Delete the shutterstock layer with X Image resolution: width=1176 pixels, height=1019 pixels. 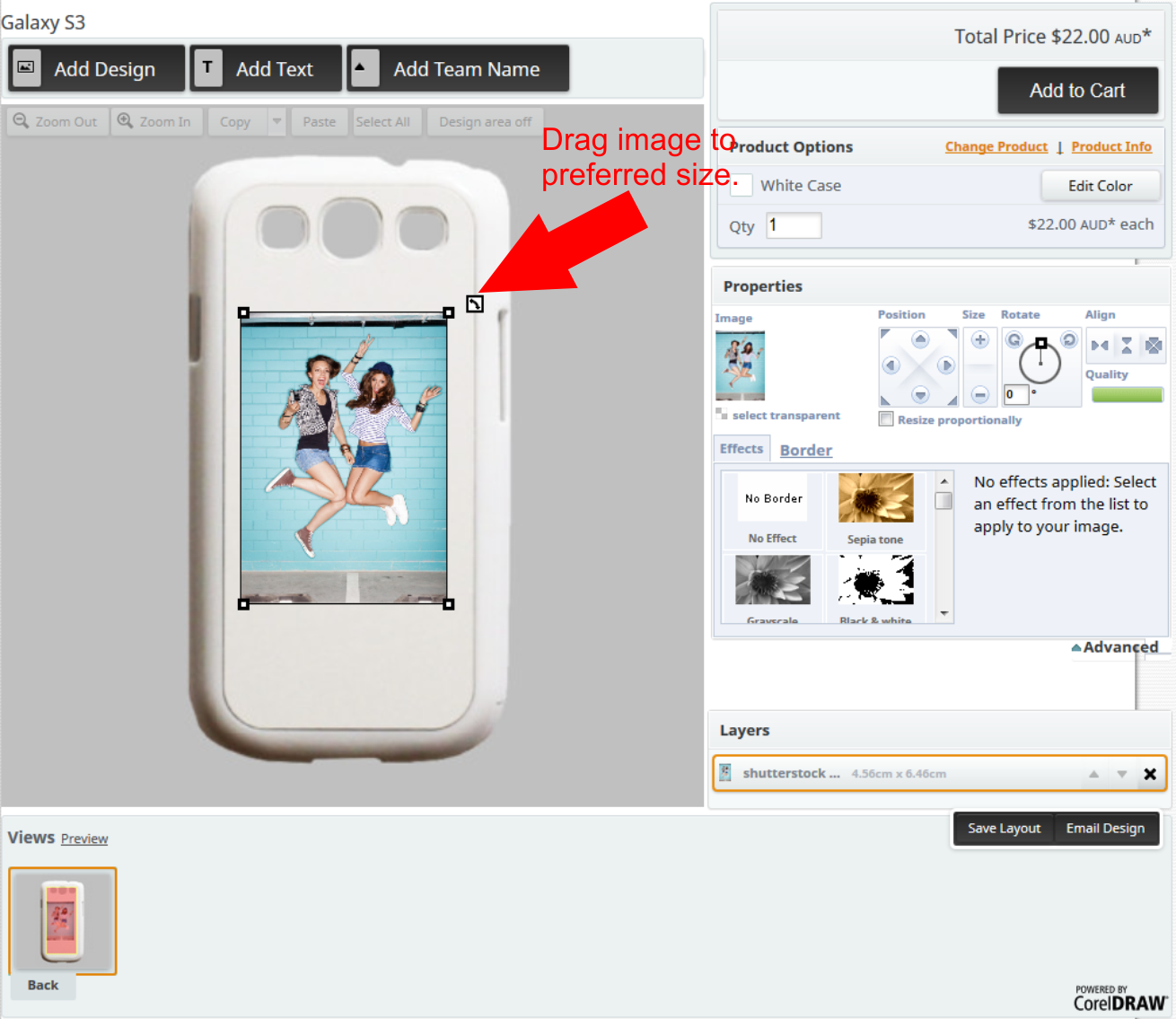(1149, 774)
